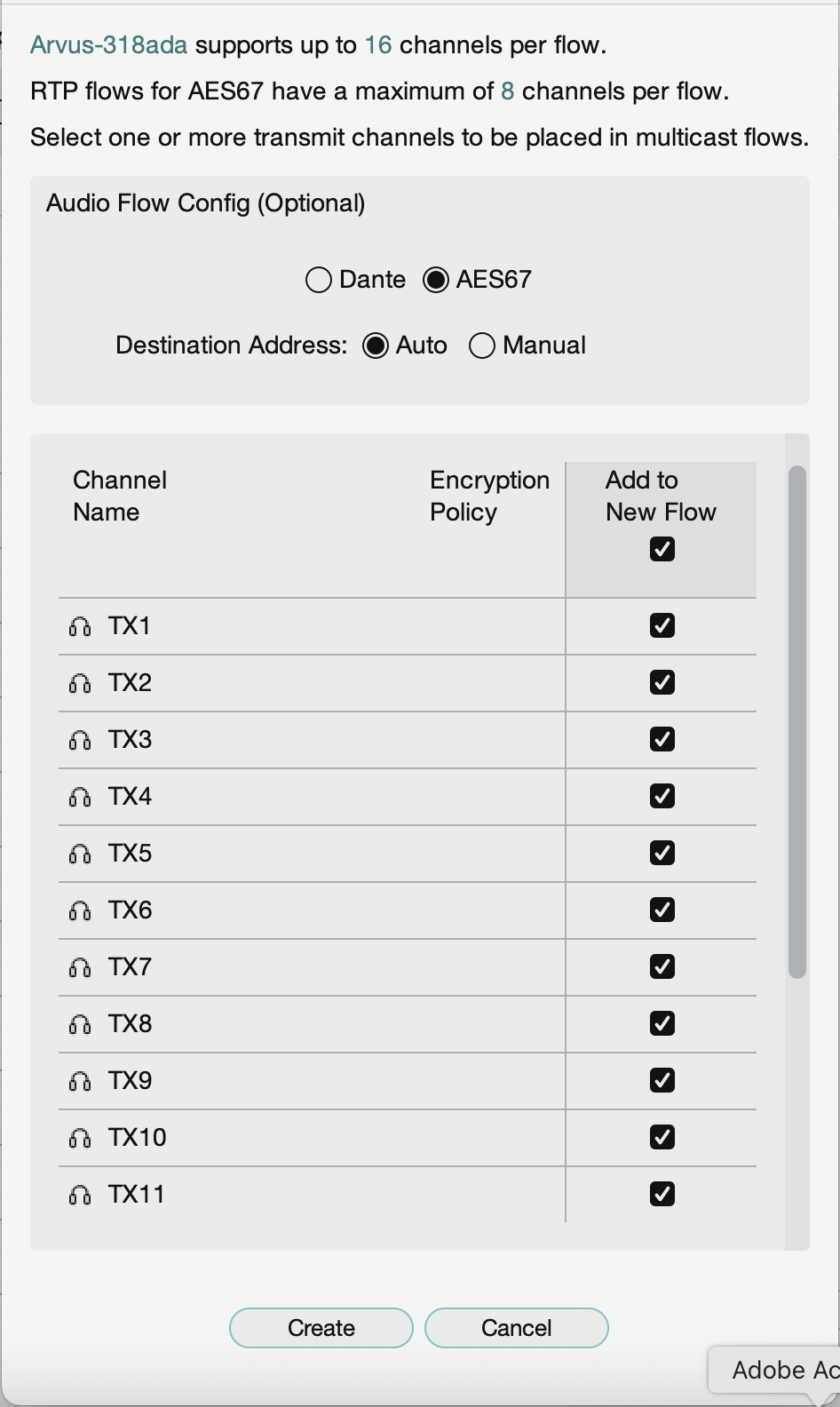Click the headphone icon beside TX2
This screenshot has width=840, height=1407.
coord(80,684)
